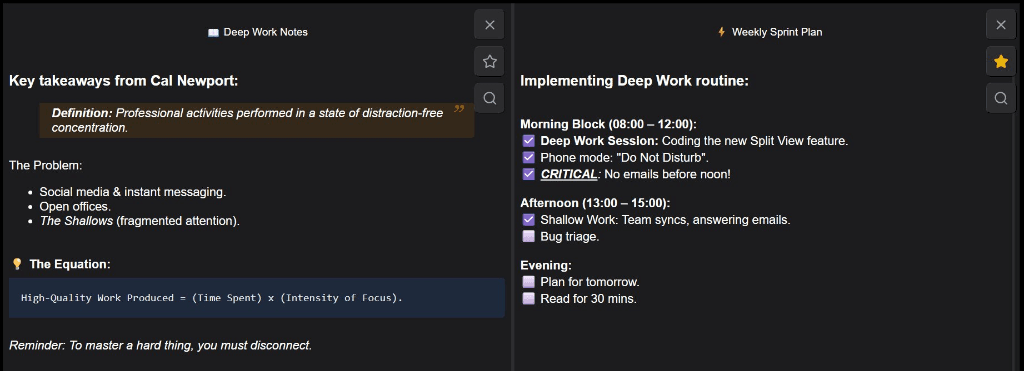
Task: Unstar the Weekly Sprint Plan pane
Action: pyautogui.click(x=1000, y=62)
